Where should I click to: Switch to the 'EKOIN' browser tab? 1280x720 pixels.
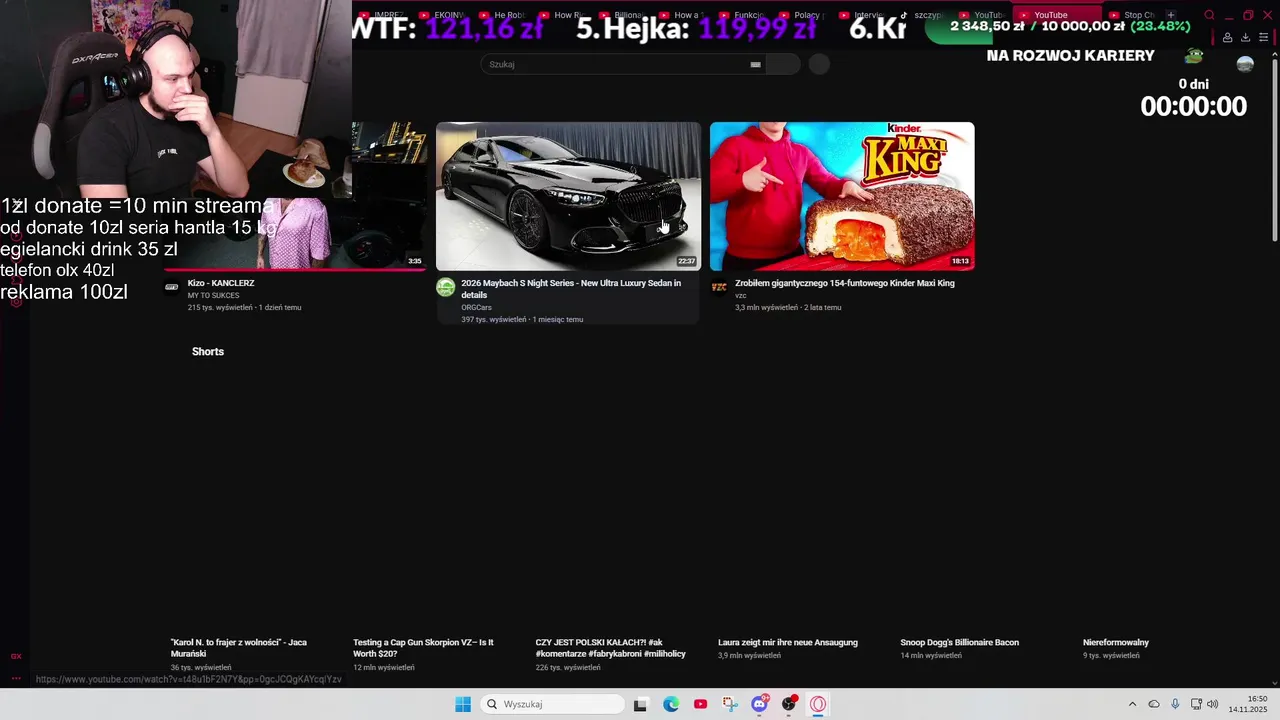click(442, 15)
